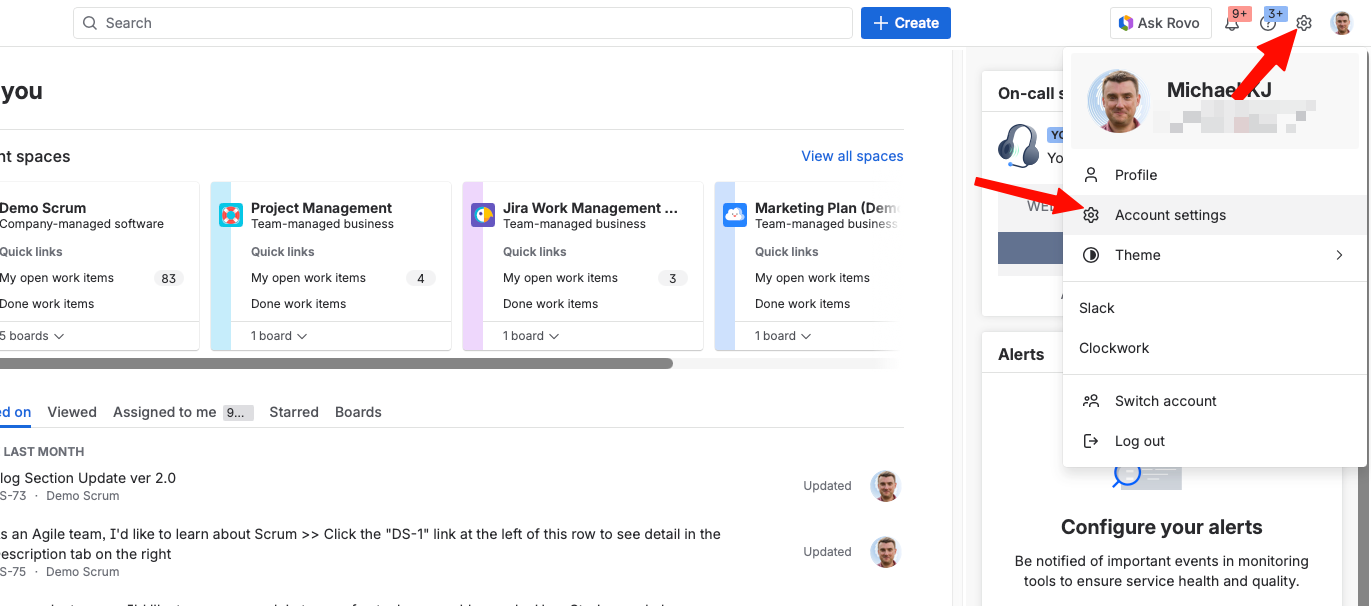
Task: Expand the Theme submenu
Action: tap(1215, 255)
